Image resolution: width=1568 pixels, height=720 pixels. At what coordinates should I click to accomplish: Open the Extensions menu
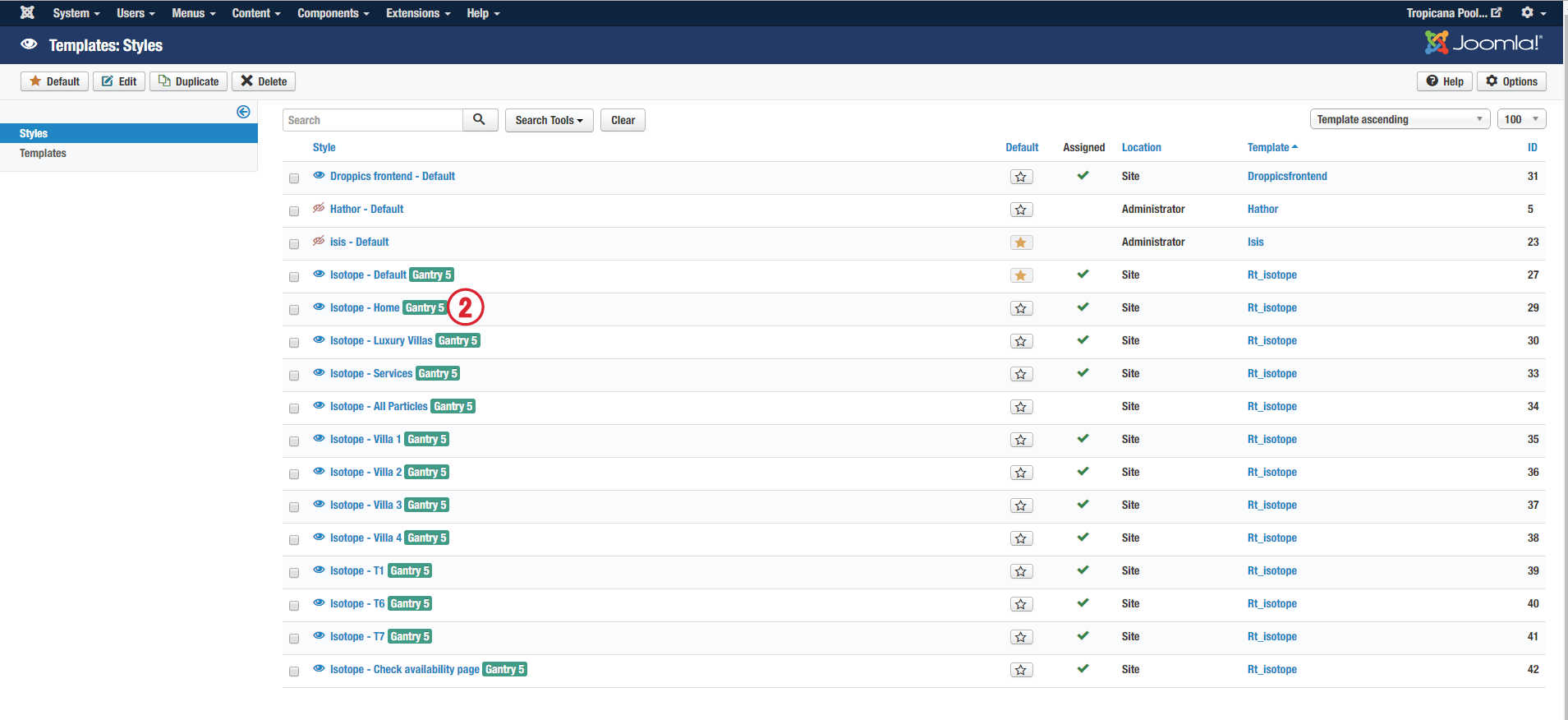pyautogui.click(x=418, y=13)
